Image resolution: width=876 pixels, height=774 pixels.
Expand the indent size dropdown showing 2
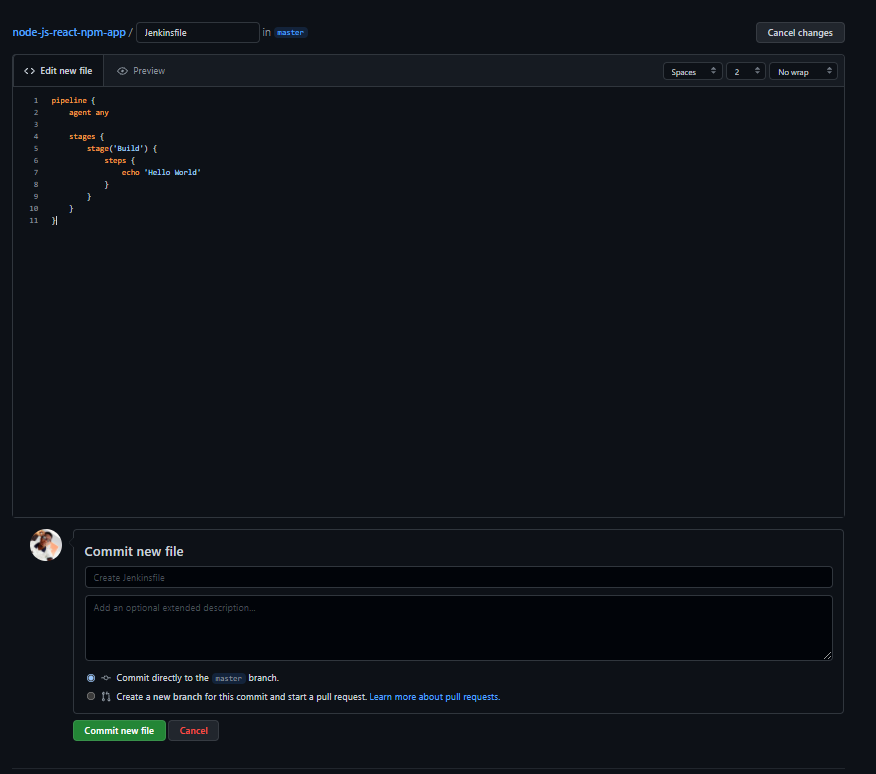[745, 72]
